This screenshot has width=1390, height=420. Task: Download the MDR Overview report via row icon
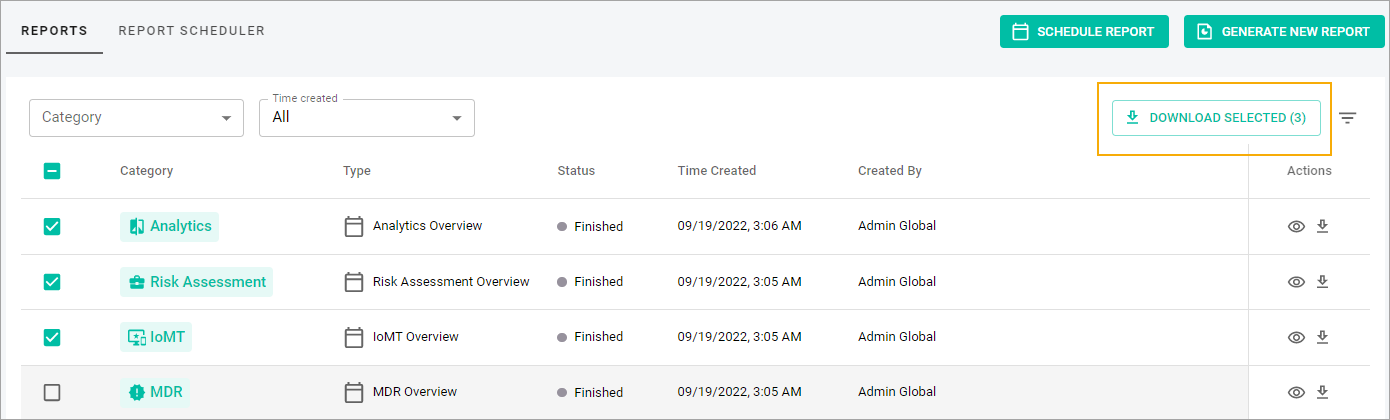[1322, 392]
